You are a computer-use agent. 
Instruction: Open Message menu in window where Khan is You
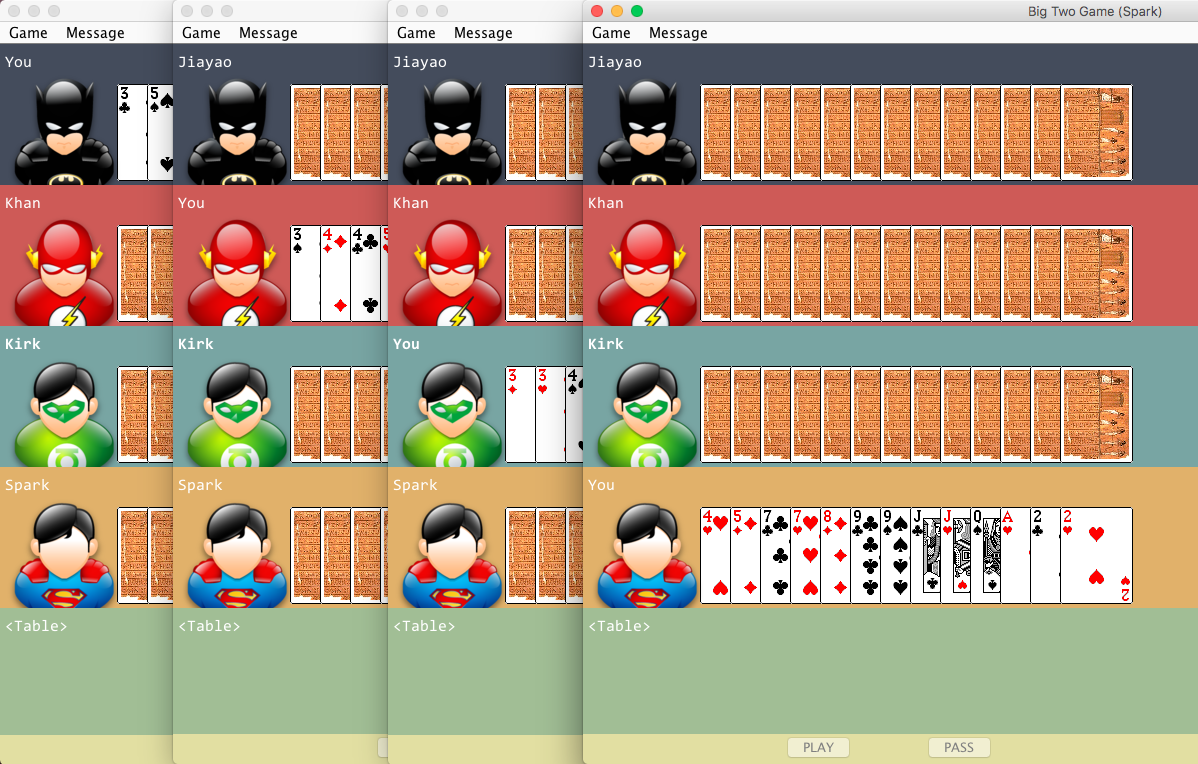[268, 33]
